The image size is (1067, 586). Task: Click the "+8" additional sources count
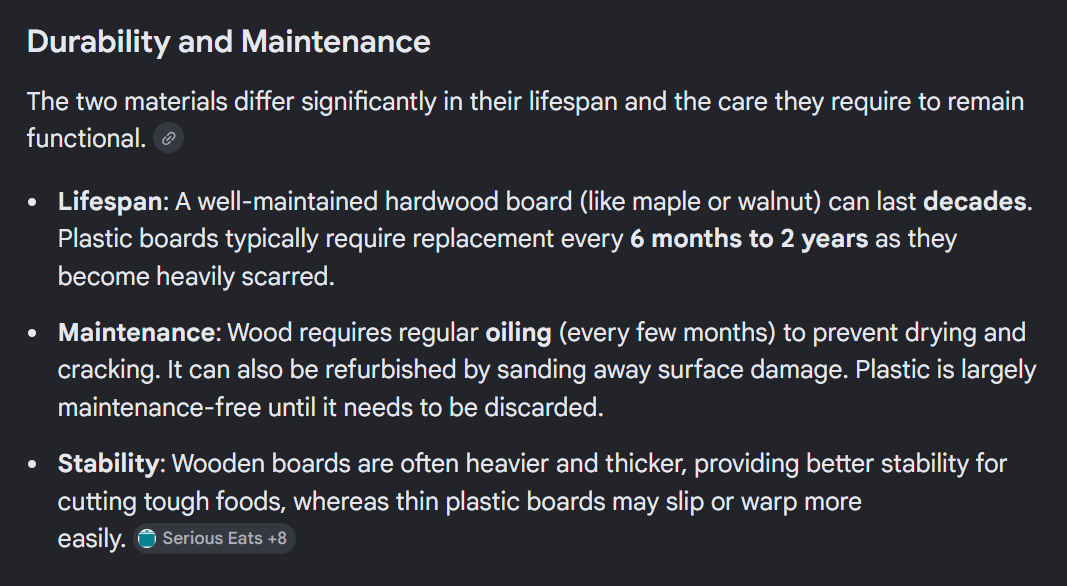(276, 539)
